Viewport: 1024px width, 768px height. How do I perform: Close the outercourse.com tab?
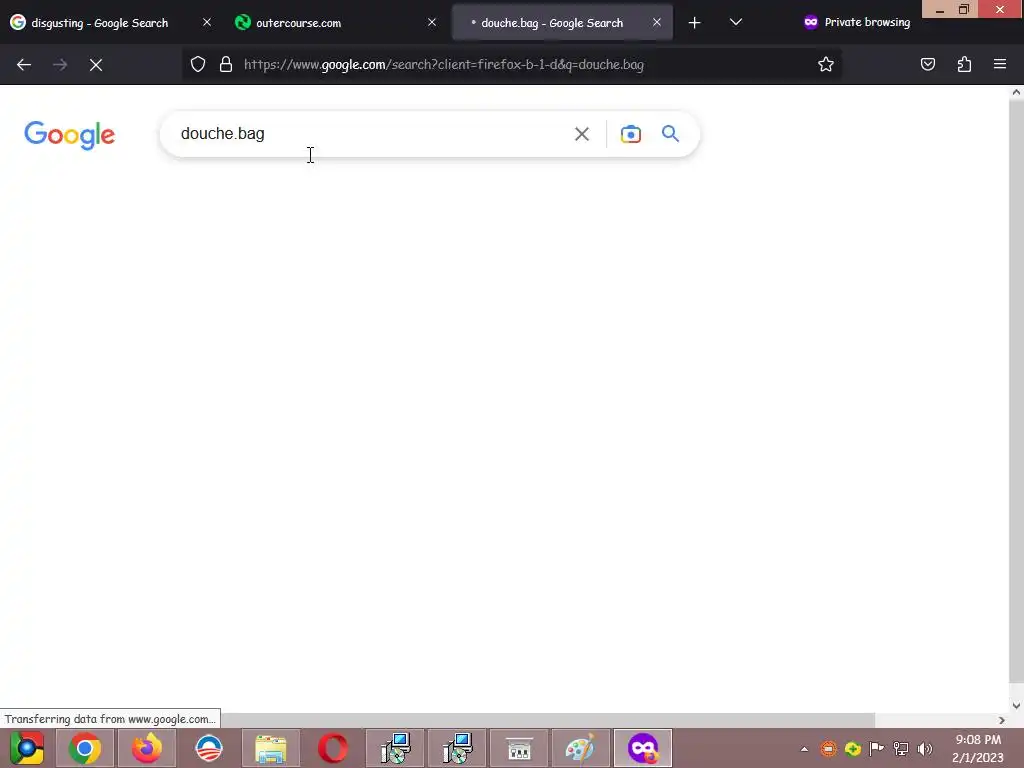(x=432, y=22)
